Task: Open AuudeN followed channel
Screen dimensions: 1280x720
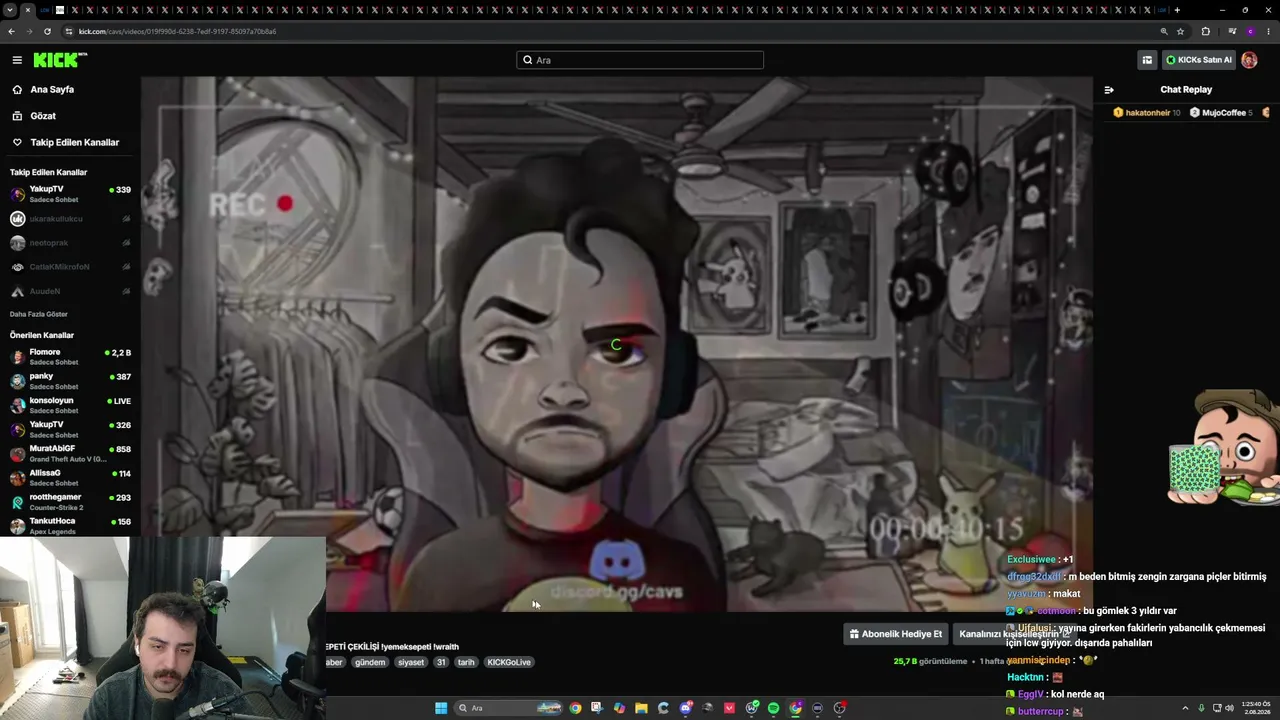Action: point(70,291)
